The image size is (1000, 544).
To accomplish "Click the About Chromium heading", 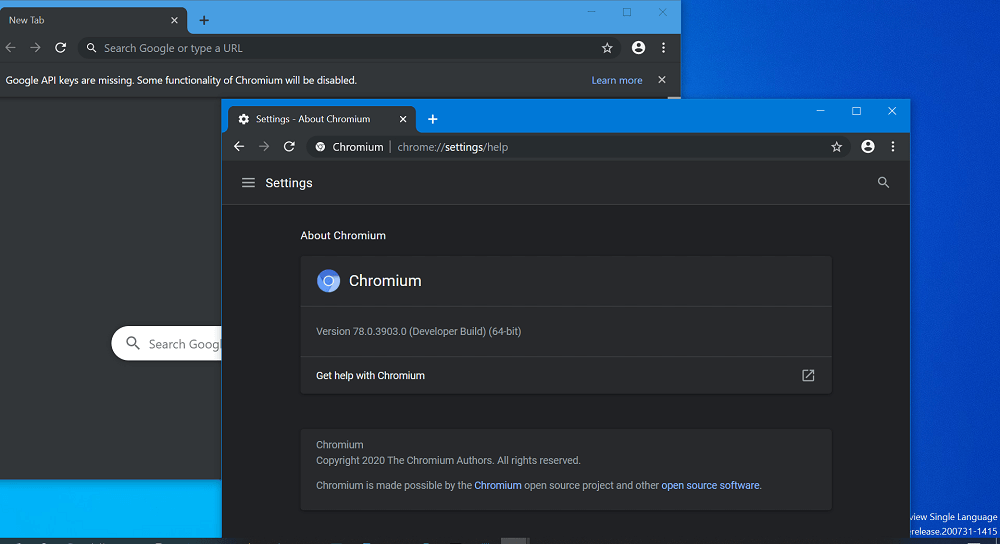I will [343, 235].
